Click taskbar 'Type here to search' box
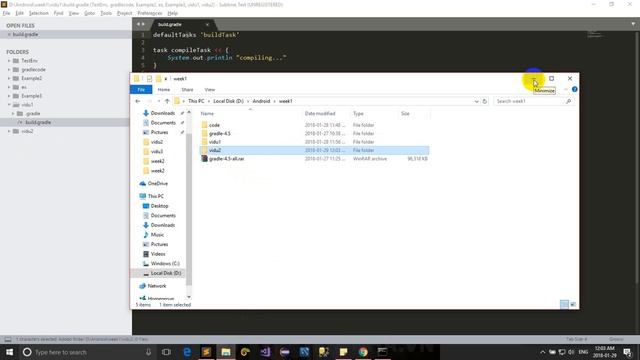Screen dimensions: 640x360 tap(88, 352)
